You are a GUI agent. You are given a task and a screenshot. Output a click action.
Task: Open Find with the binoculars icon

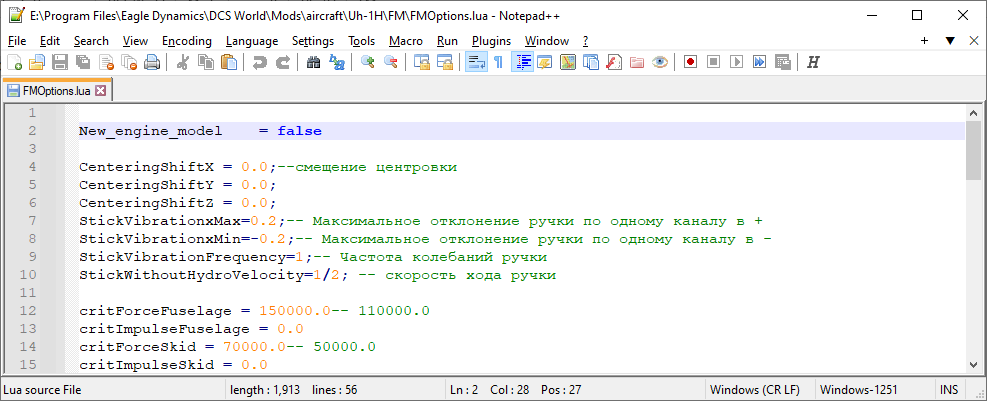[x=313, y=62]
